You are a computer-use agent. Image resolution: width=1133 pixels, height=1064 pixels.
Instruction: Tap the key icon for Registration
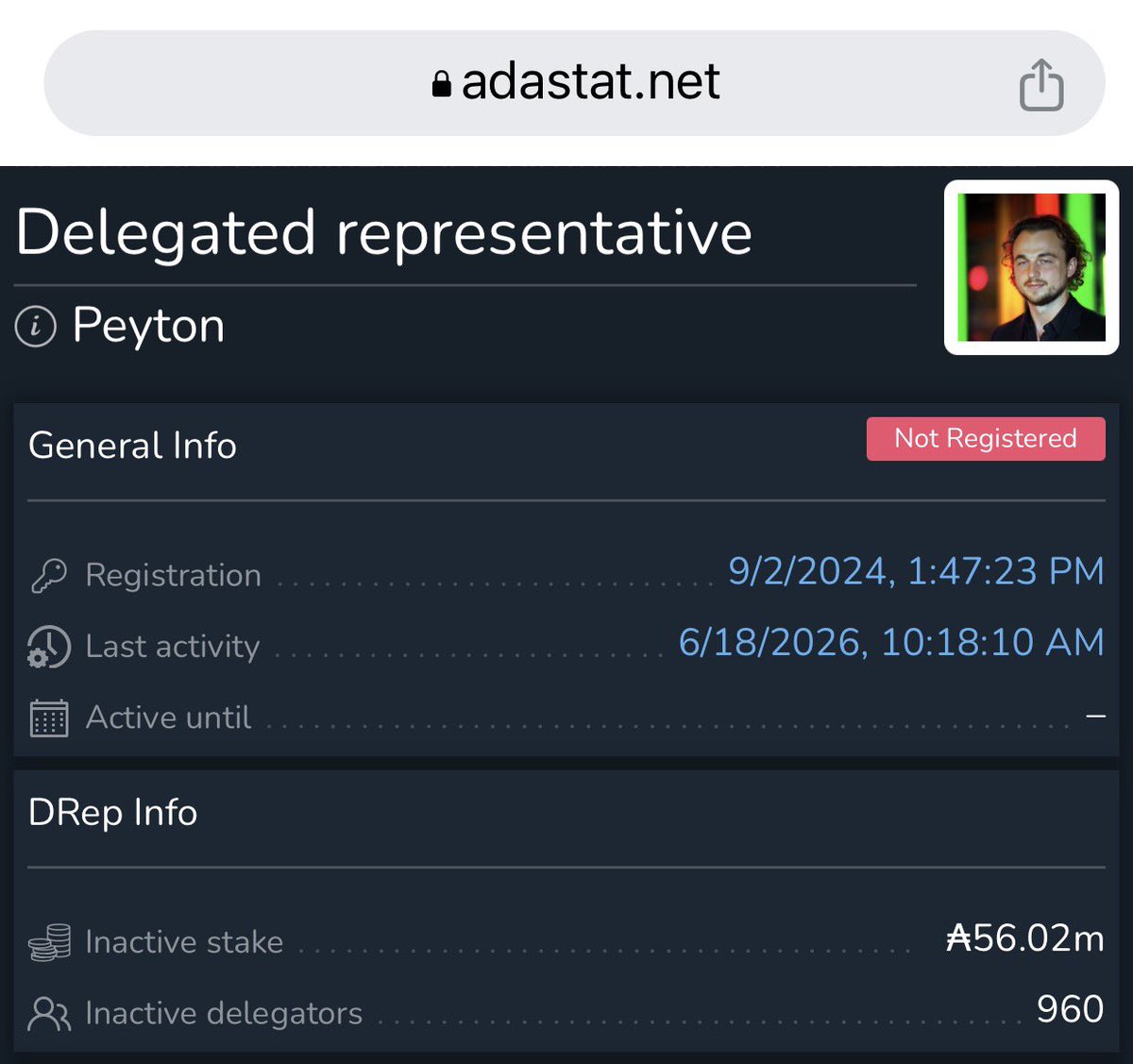(48, 575)
